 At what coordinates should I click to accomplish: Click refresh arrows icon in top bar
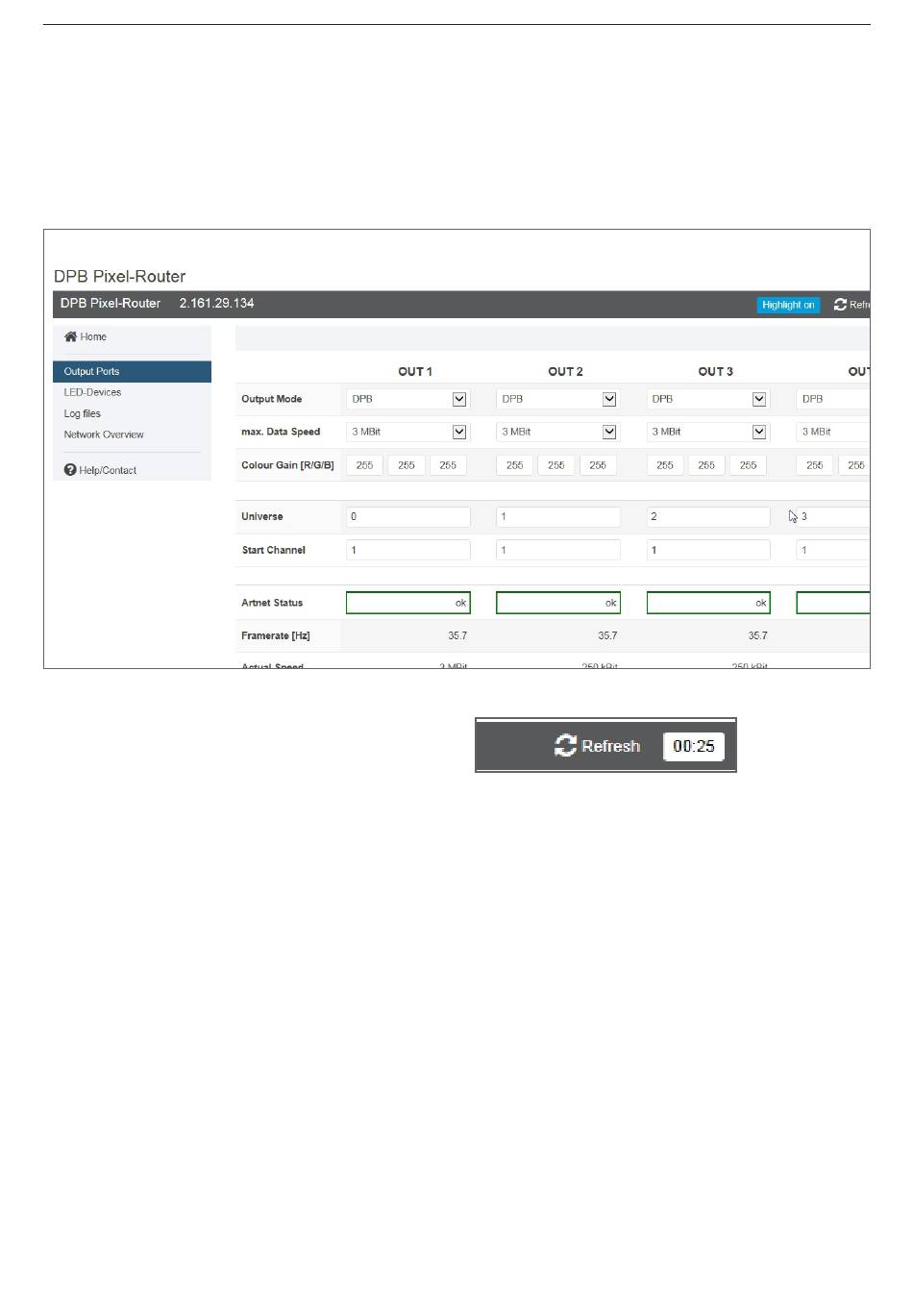point(840,305)
